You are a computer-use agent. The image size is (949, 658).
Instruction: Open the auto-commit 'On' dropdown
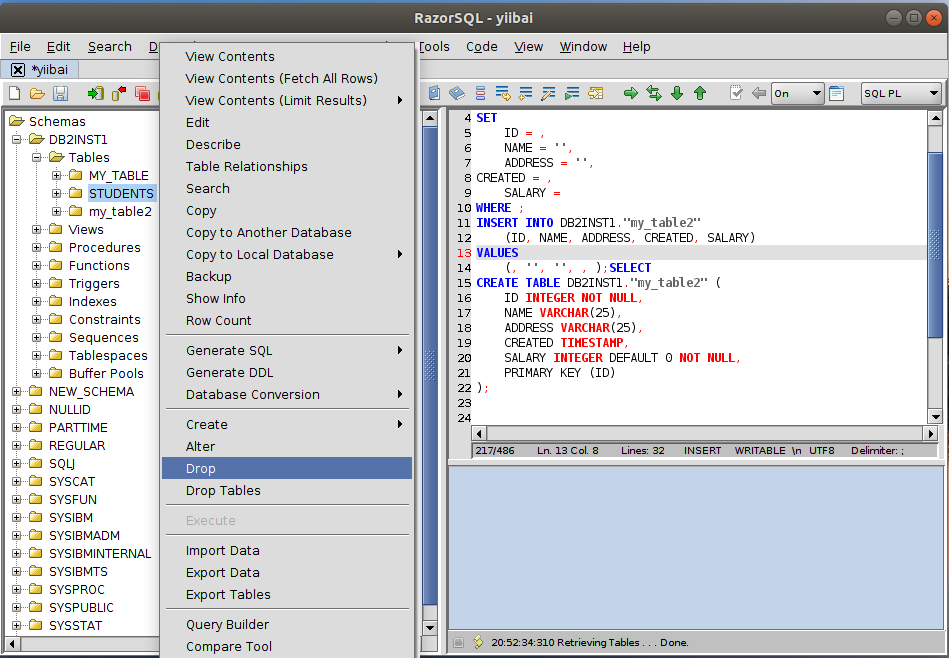[x=797, y=93]
